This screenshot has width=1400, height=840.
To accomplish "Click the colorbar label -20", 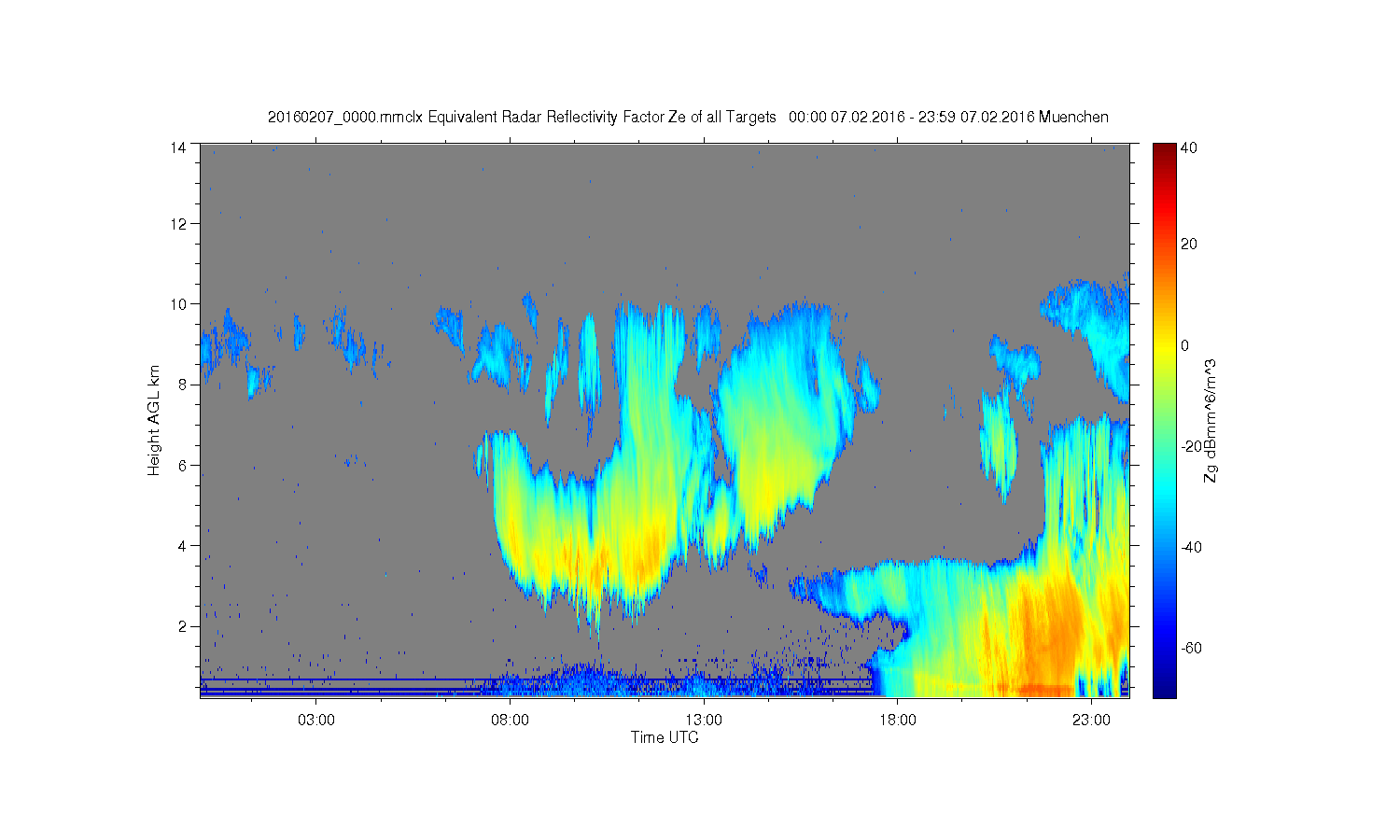I will click(1190, 446).
